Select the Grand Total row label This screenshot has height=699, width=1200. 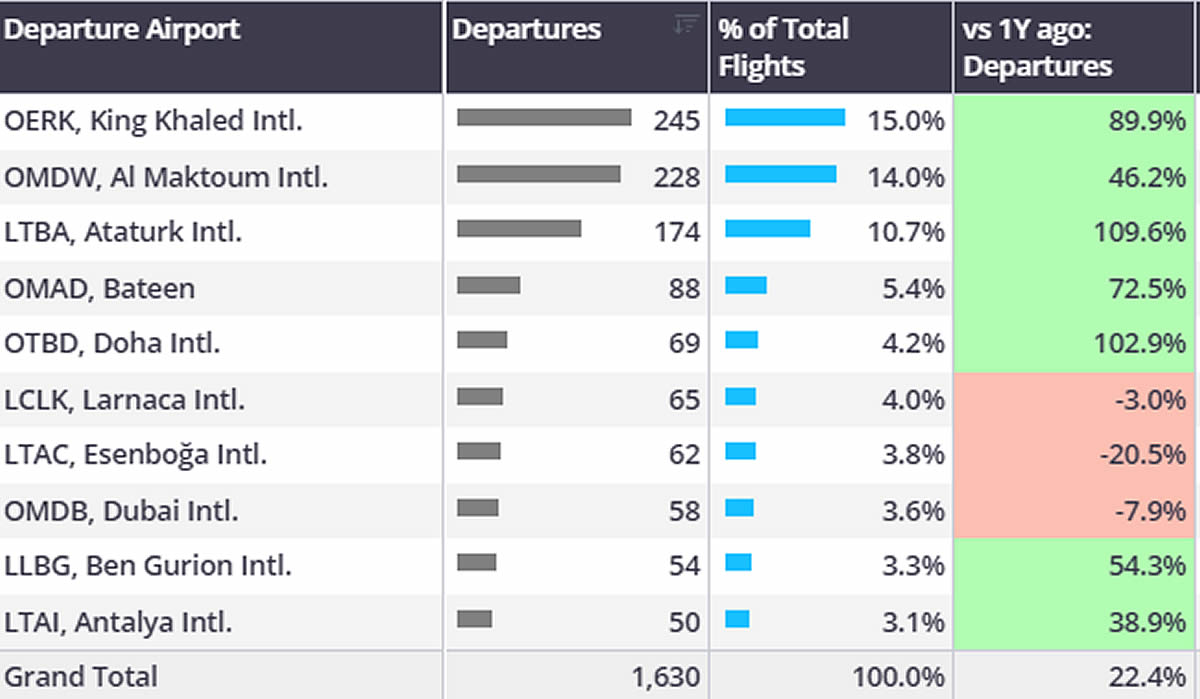pyautogui.click(x=81, y=677)
